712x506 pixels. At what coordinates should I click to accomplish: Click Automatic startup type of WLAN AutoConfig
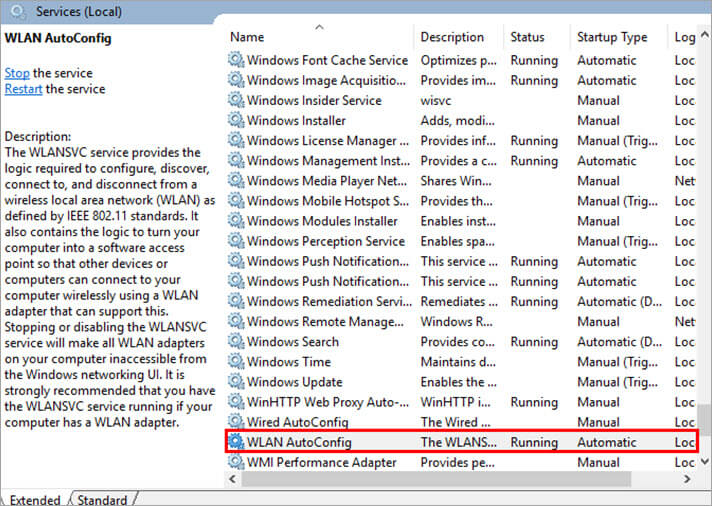[607, 442]
